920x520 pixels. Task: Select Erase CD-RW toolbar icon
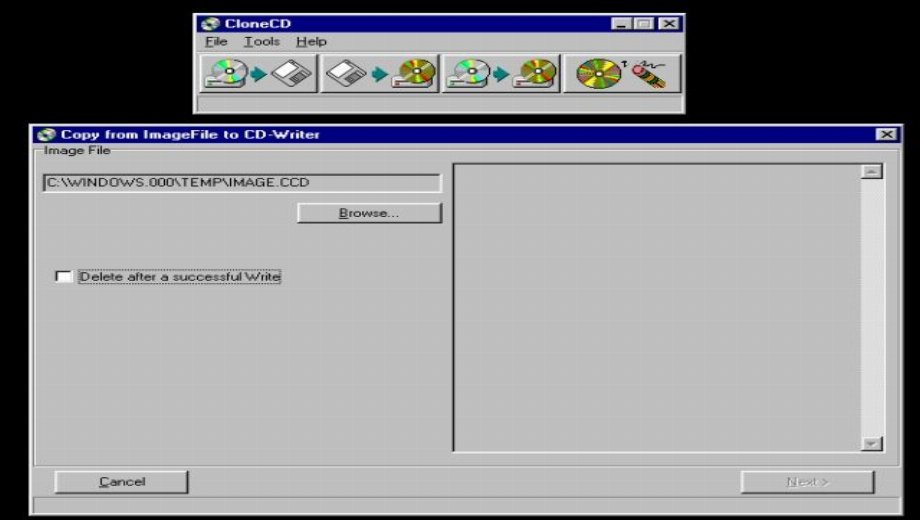tap(622, 73)
